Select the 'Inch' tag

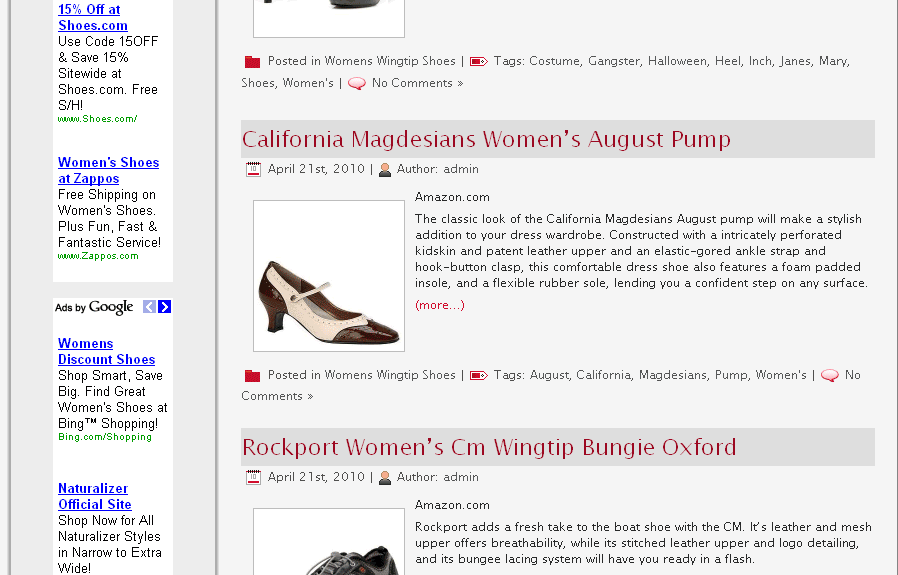point(760,61)
